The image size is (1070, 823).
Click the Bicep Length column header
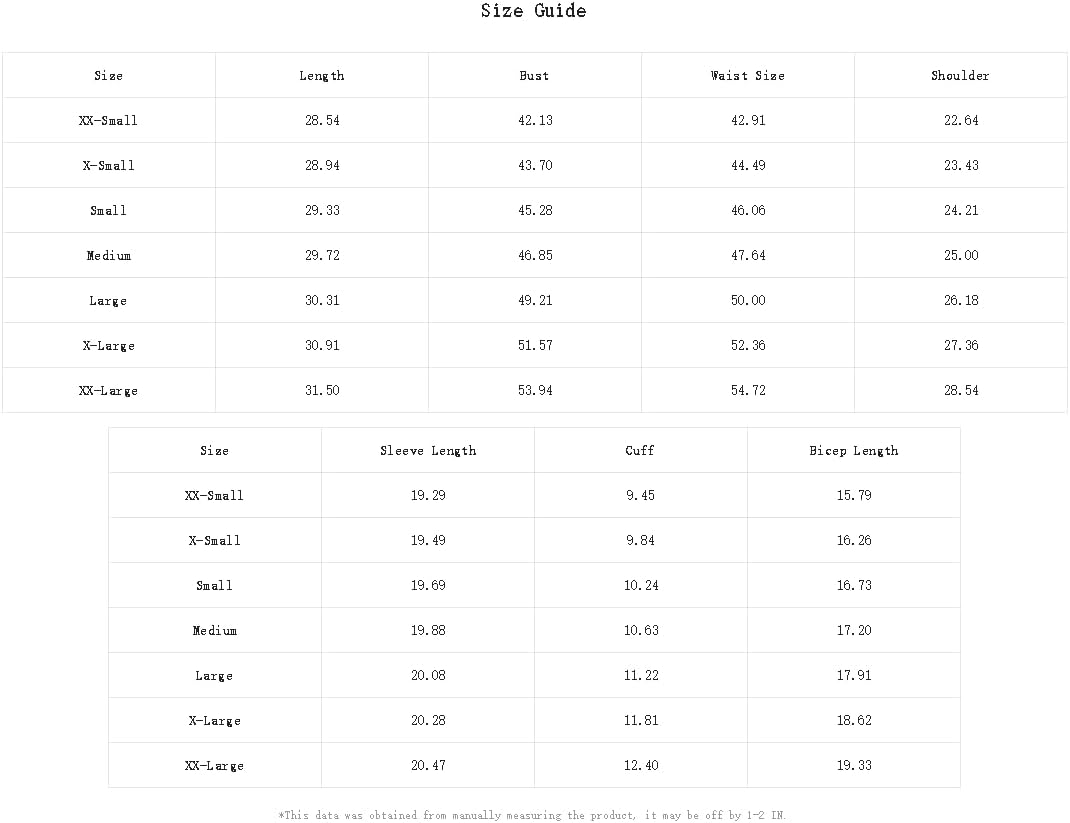(854, 451)
